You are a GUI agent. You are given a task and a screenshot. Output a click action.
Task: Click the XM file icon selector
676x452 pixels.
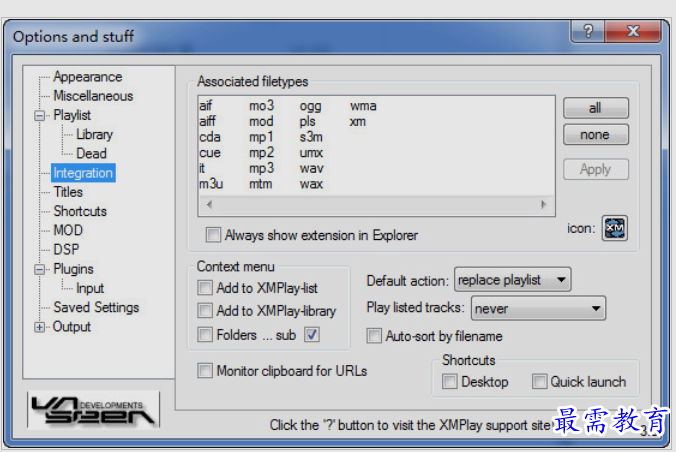(x=614, y=228)
